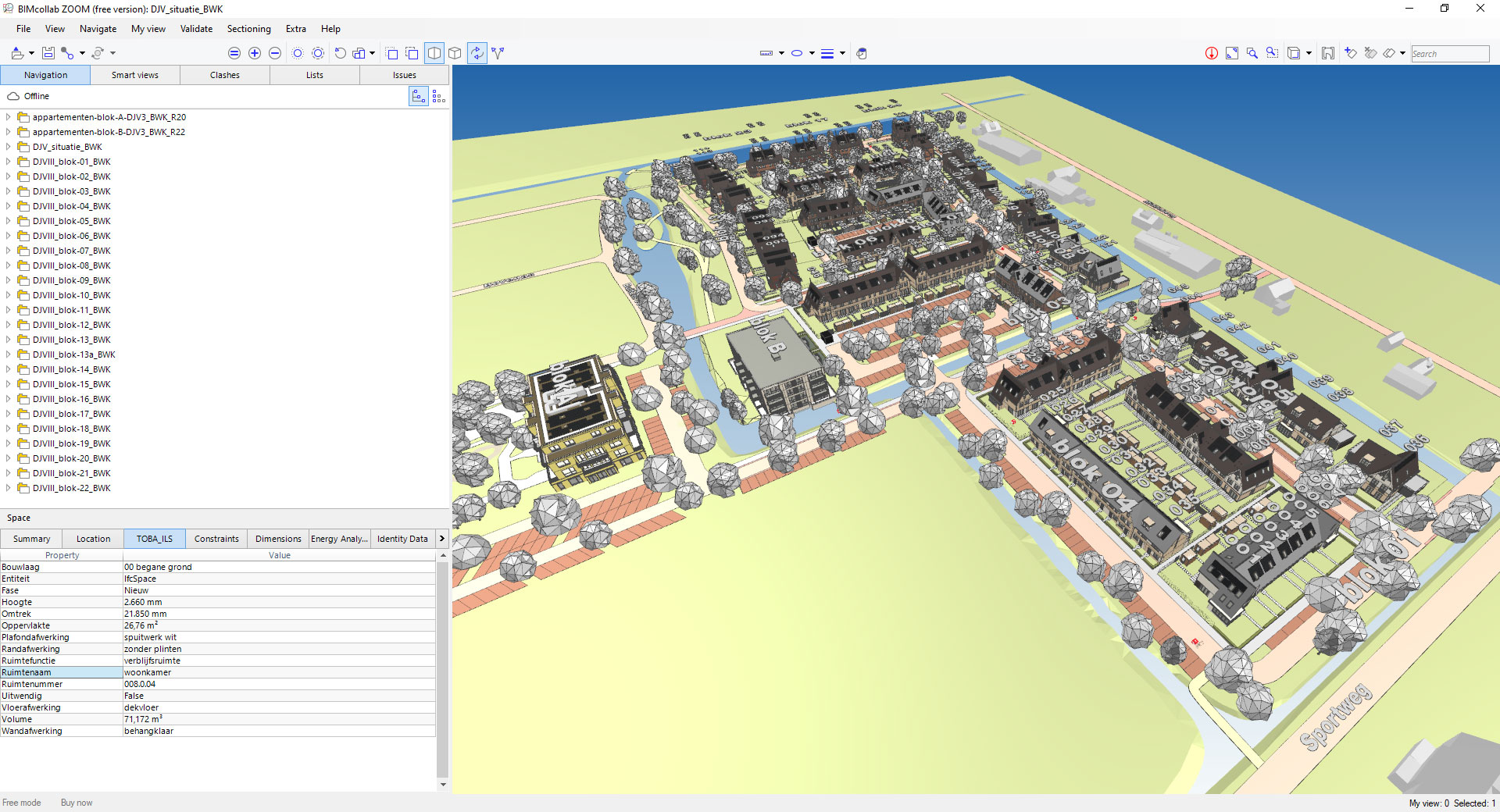Open the dropdown arrow next to Open file
Screen dimensions: 1500x812
point(31,53)
